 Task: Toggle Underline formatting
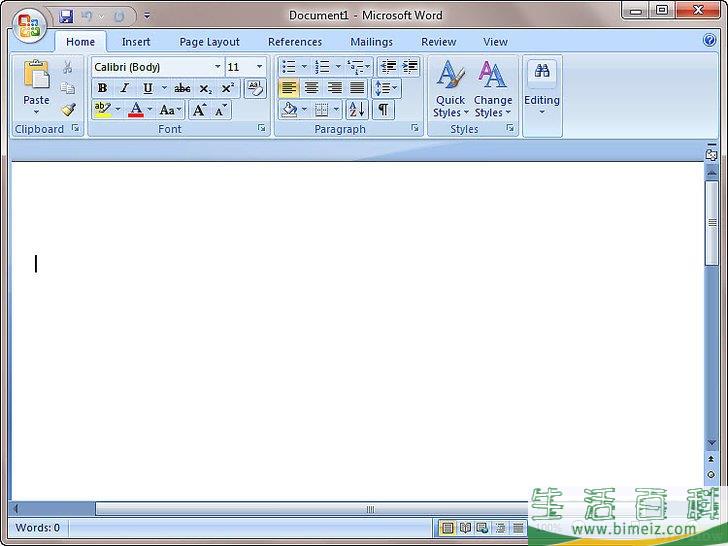pos(148,88)
